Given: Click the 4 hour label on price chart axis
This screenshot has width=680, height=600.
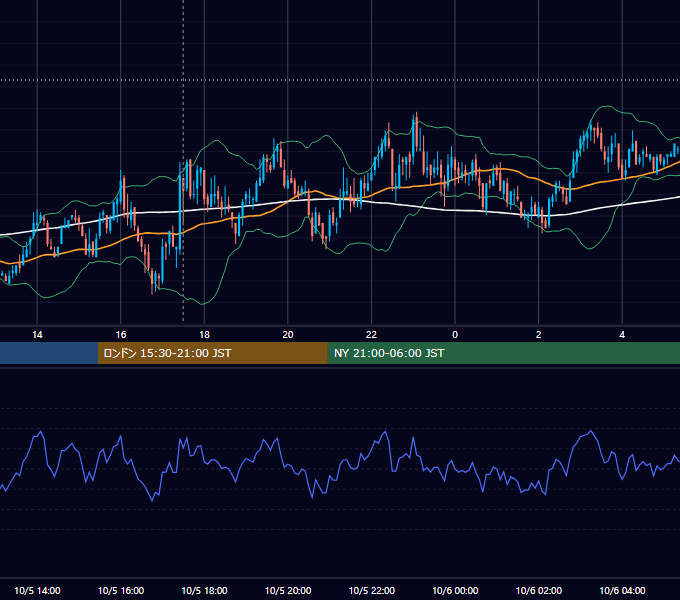Looking at the screenshot, I should [622, 335].
